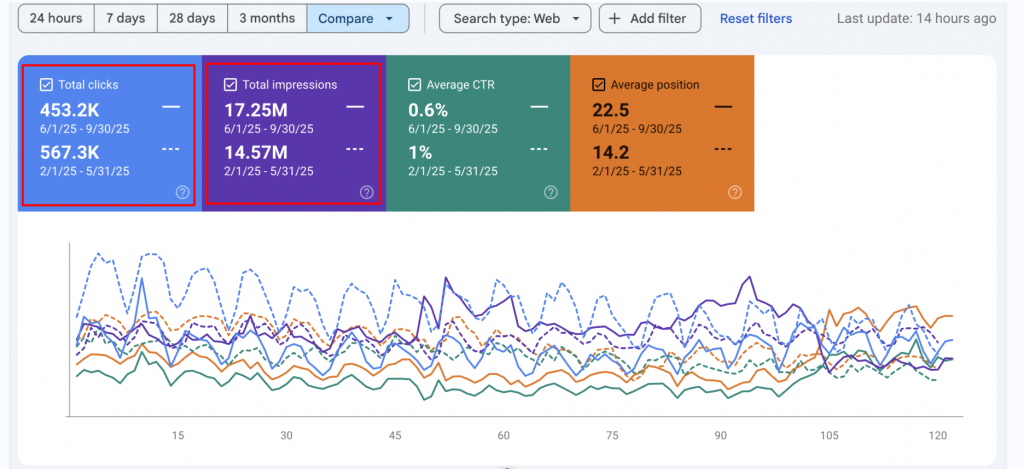The image size is (1024, 469).
Task: Click help icon in Total clicks card
Action: (183, 192)
